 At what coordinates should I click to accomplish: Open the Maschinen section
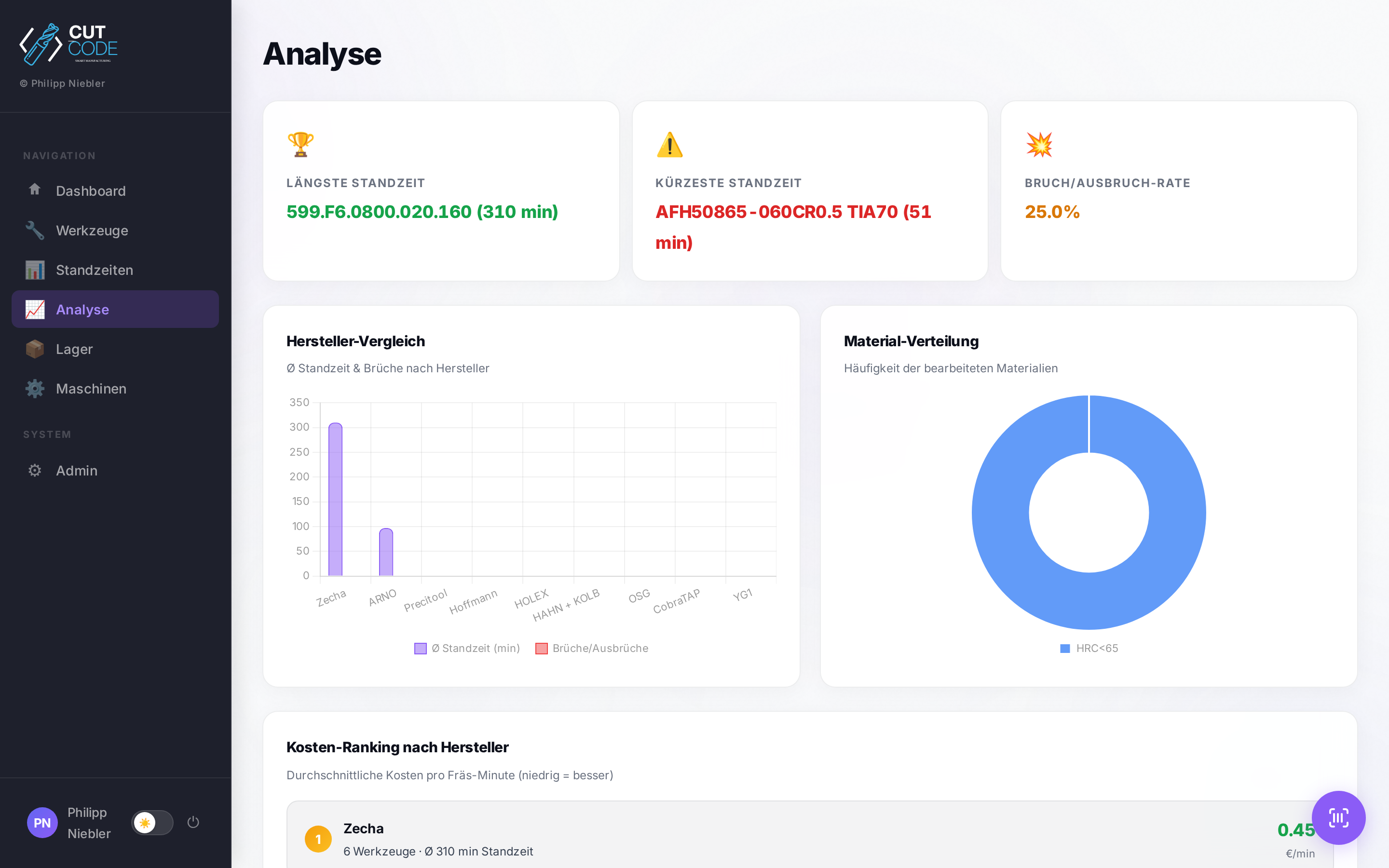point(115,389)
